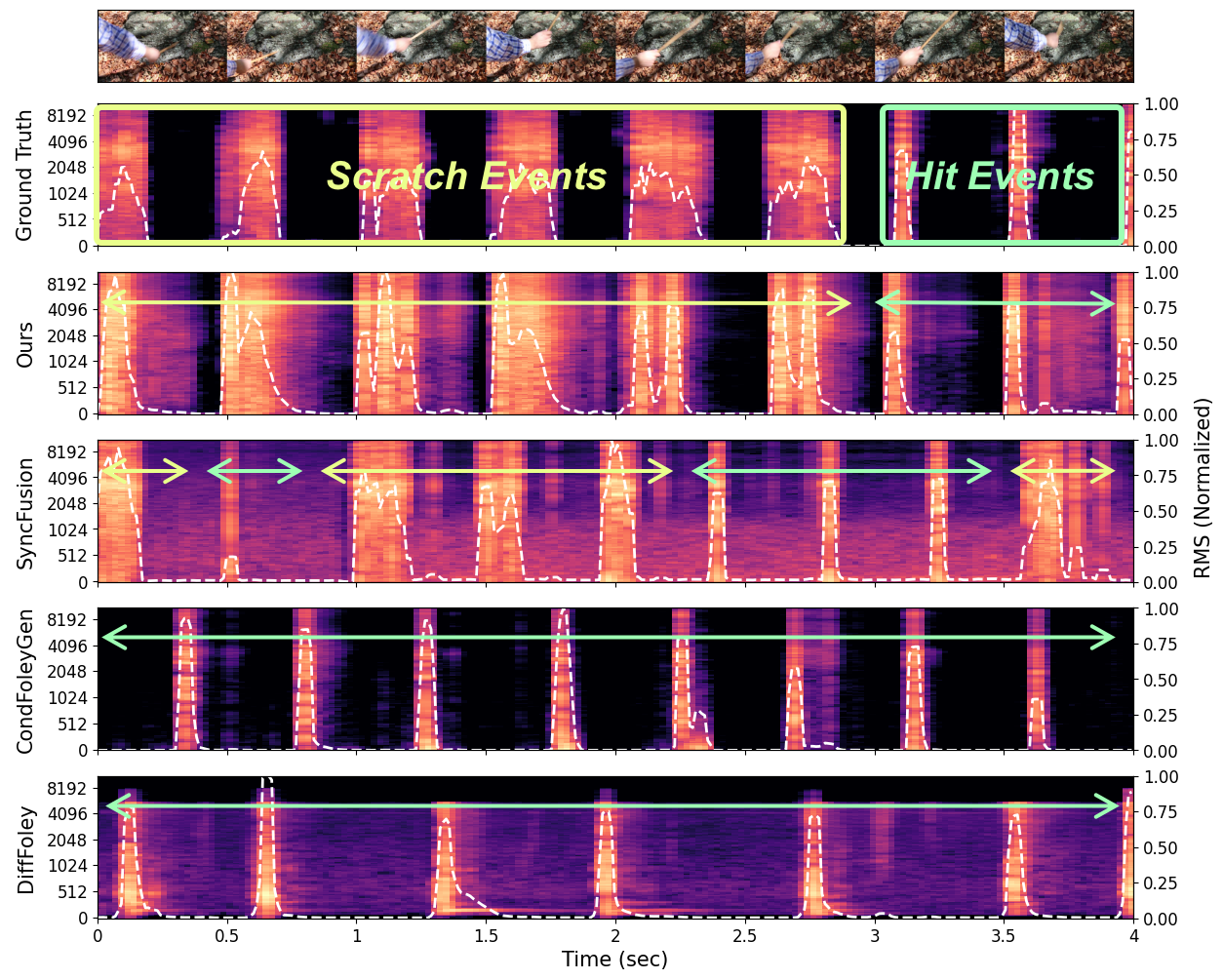1223x980 pixels.
Task: Select the 3 tick label on time axis
Action: (x=875, y=936)
